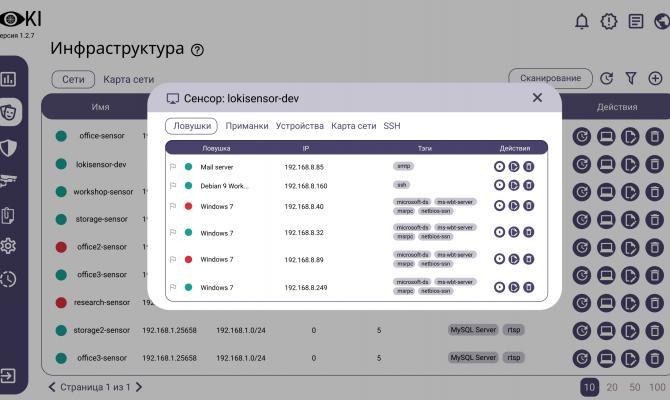Image resolution: width=670 pixels, height=400 pixels.
Task: Open the clipboard documents sidebar icon
Action: (x=8, y=215)
